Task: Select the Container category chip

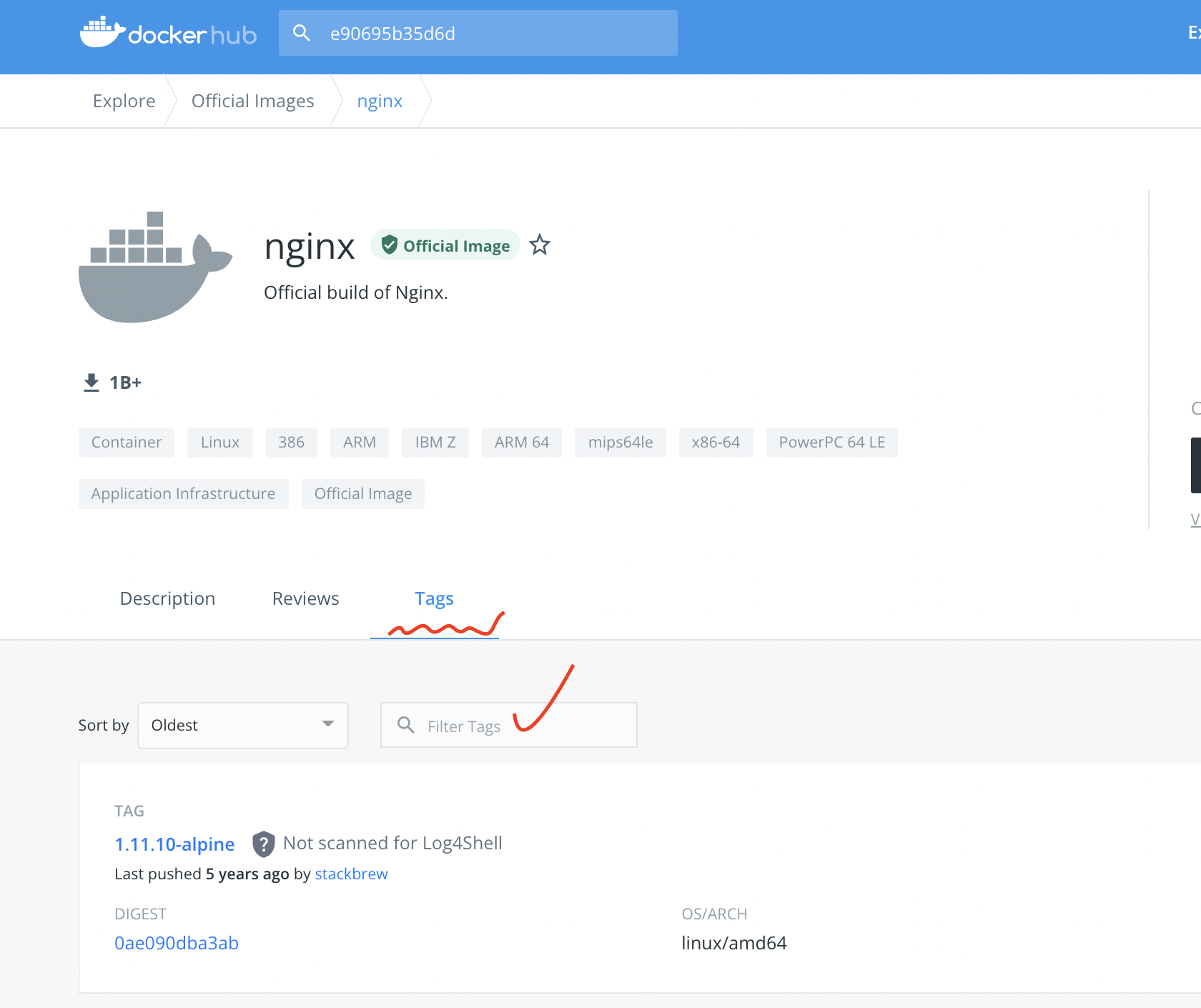Action: point(127,443)
